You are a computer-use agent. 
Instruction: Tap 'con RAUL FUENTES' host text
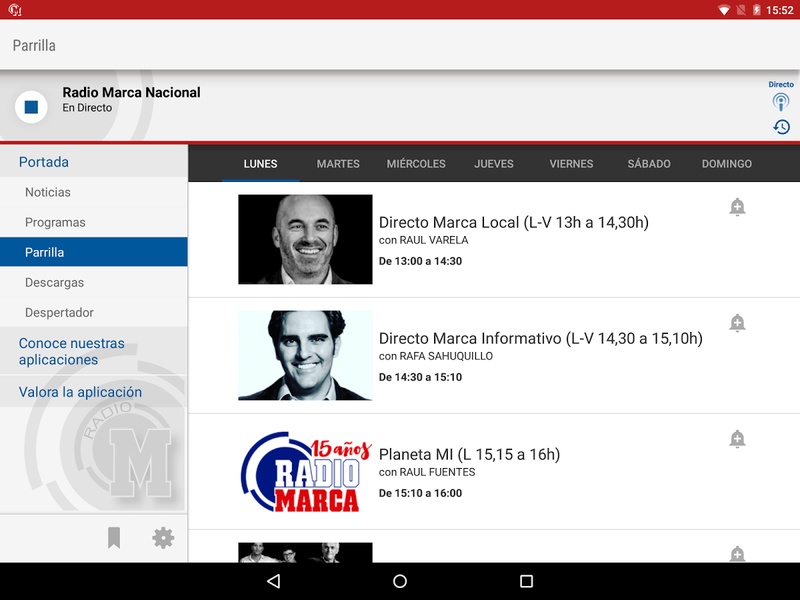(x=427, y=472)
